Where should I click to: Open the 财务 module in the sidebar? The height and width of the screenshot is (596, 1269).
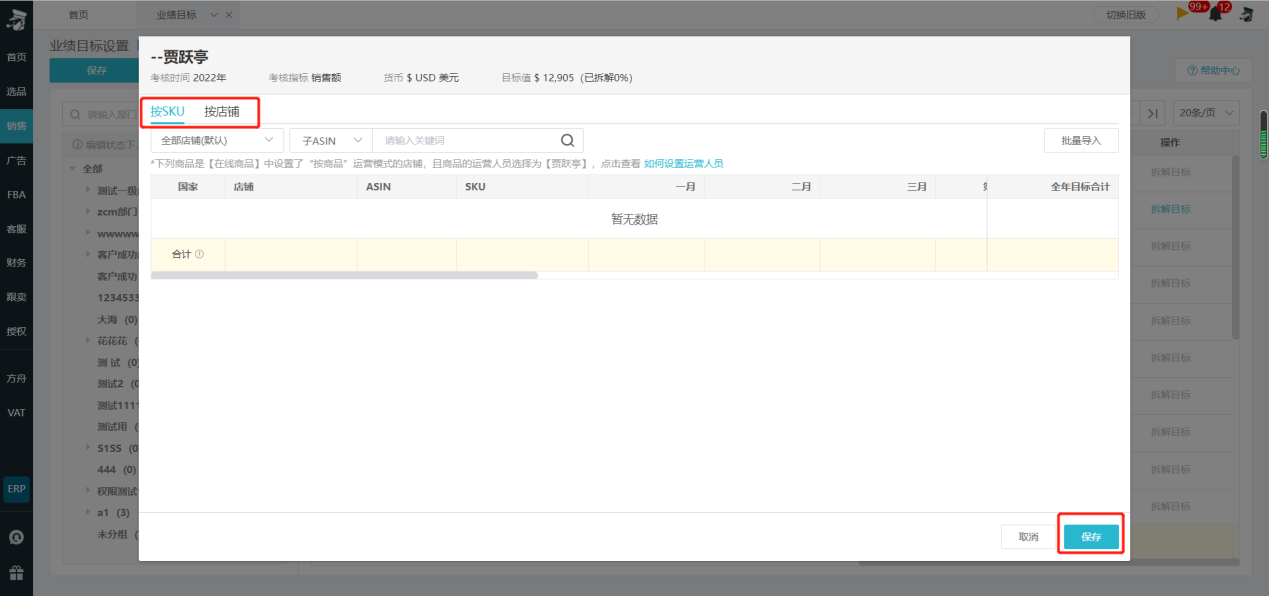tap(16, 262)
